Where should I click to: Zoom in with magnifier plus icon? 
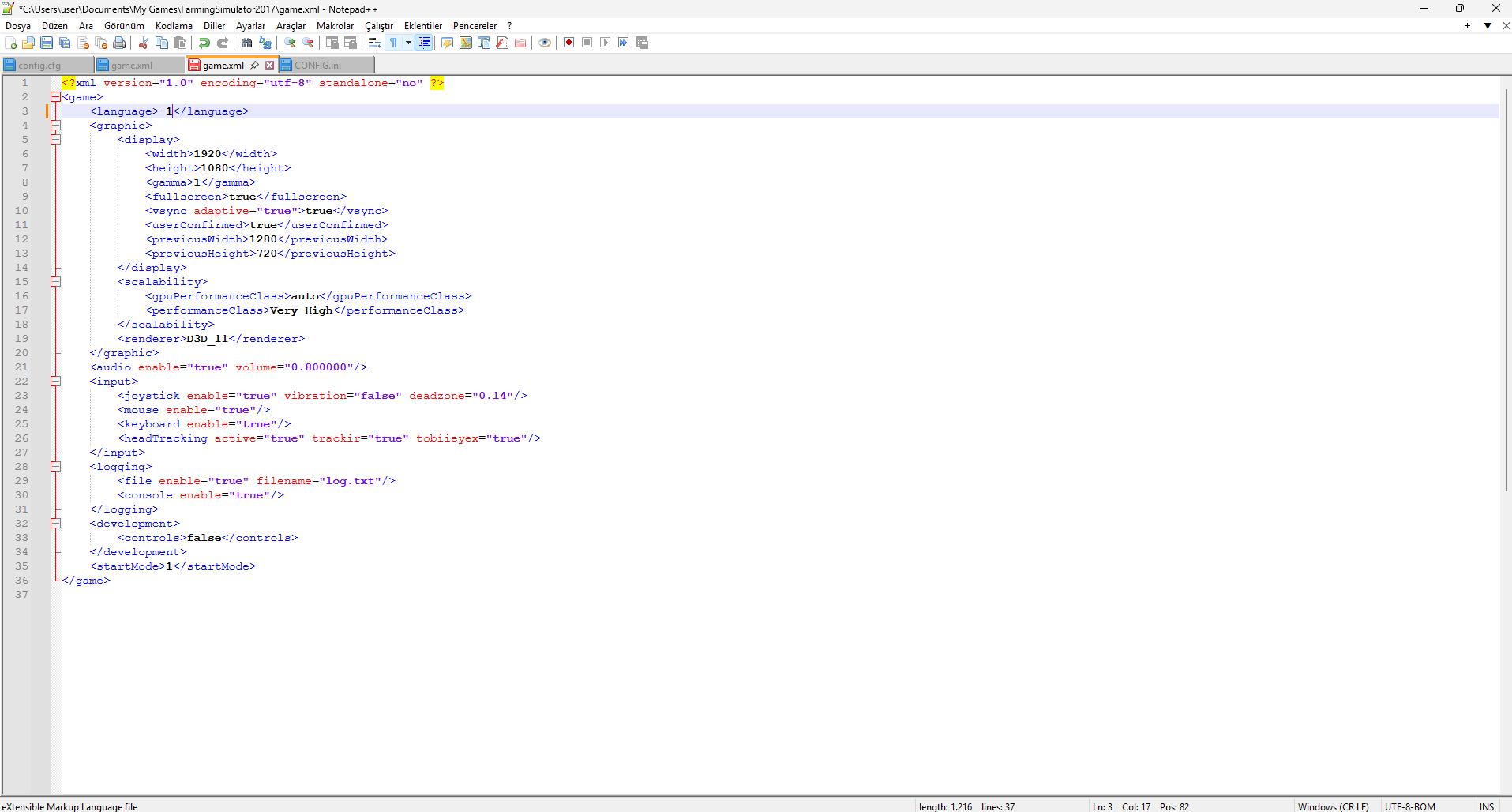coord(290,43)
